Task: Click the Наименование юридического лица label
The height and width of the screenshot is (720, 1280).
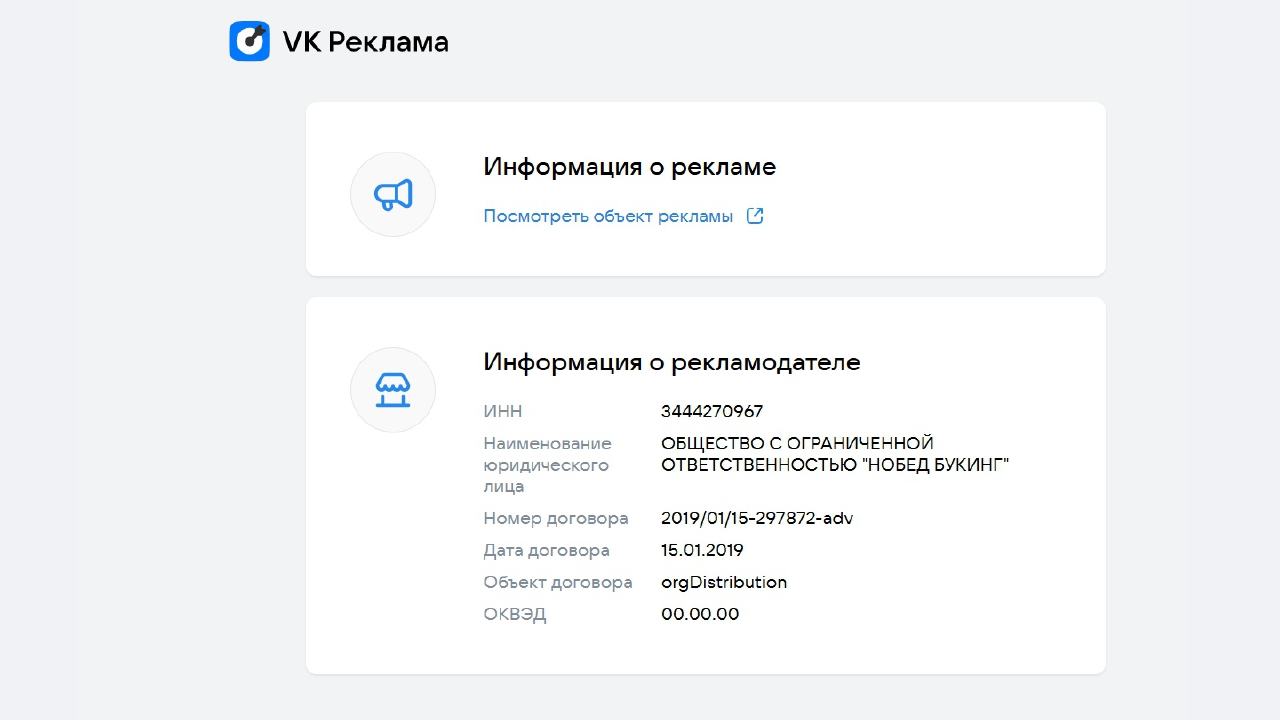Action: [x=547, y=465]
